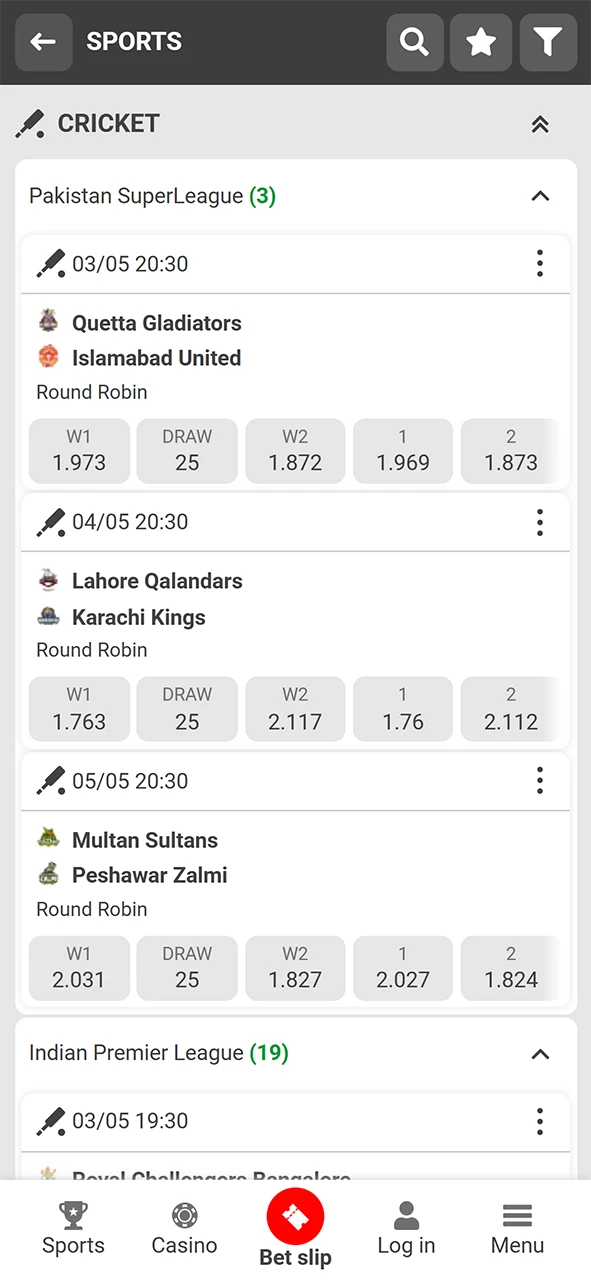Select W2 odds 2.117 for Karachi Kings
Viewport: 591px width, 1280px height.
tap(295, 709)
